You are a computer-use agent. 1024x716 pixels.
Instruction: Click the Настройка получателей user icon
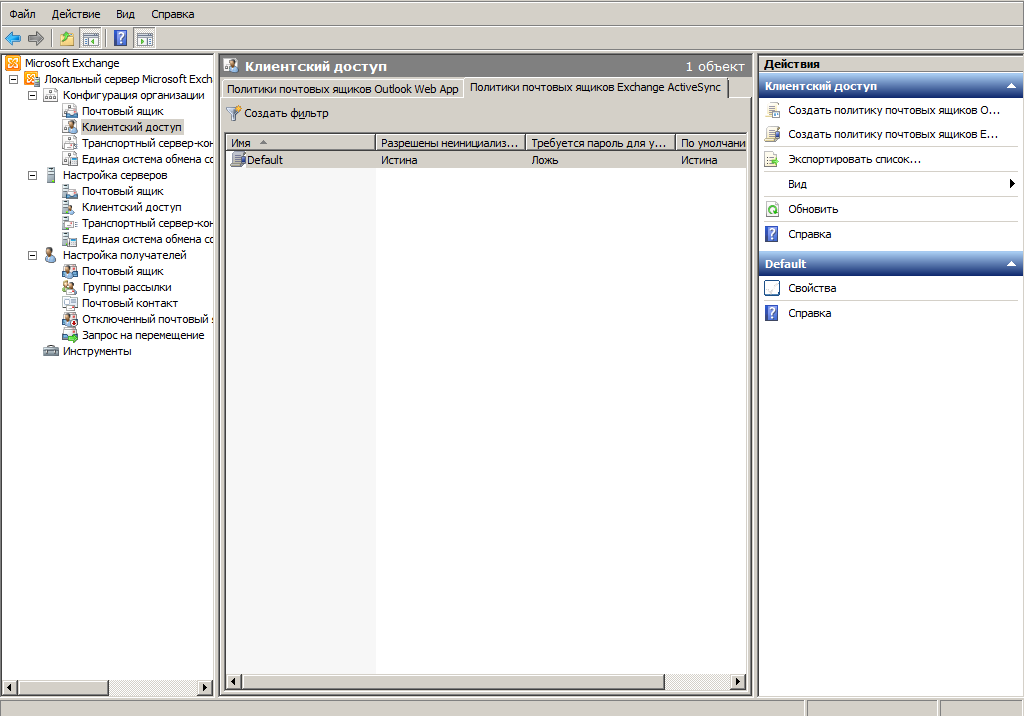(50, 255)
